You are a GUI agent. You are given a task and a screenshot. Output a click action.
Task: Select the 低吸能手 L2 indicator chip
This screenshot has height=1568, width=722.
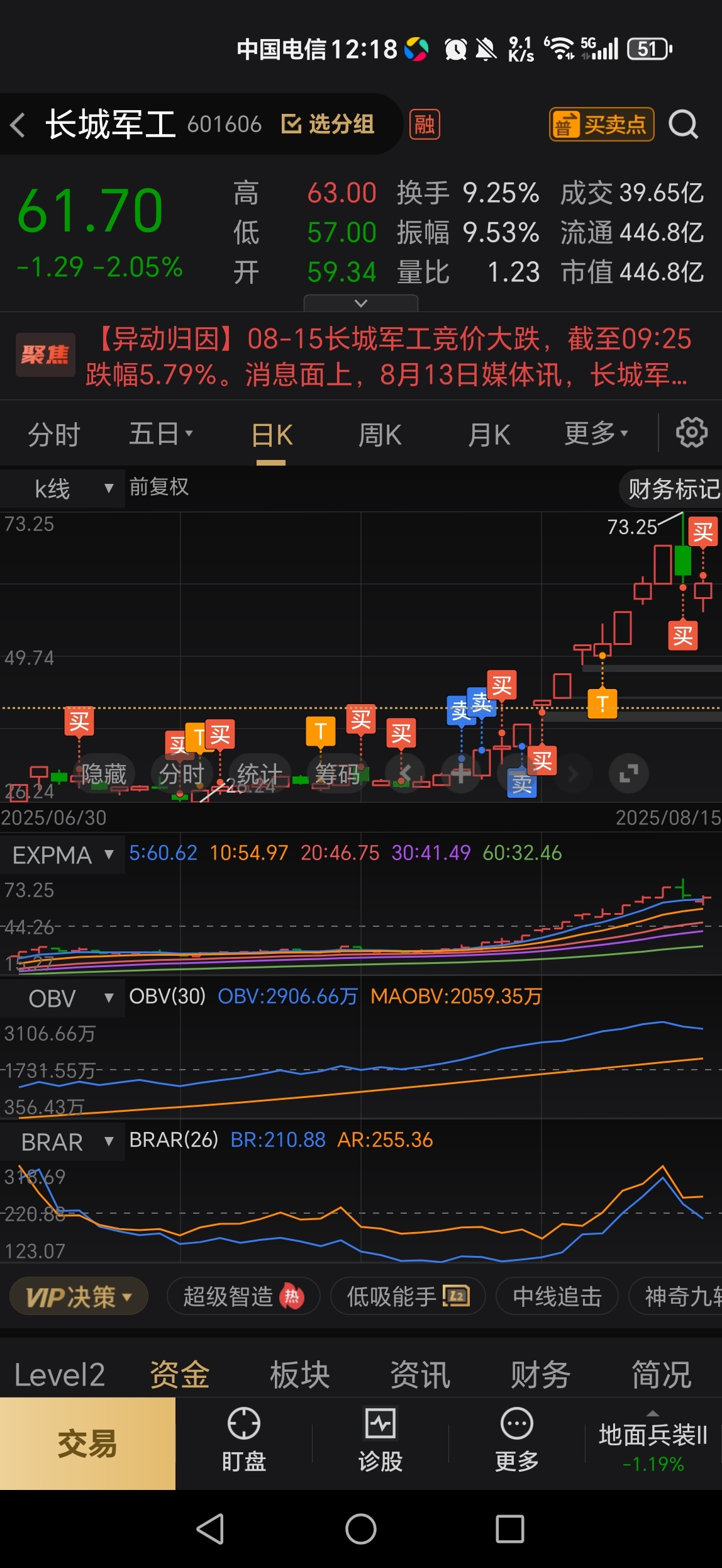(x=408, y=1296)
